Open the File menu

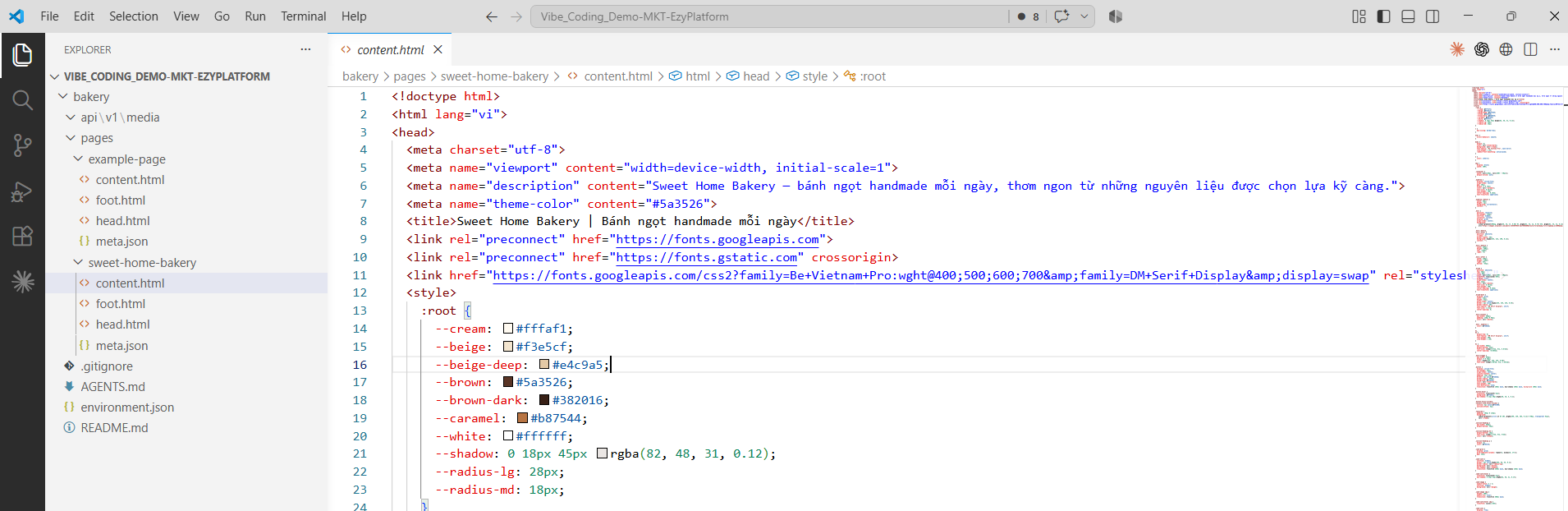tap(49, 16)
